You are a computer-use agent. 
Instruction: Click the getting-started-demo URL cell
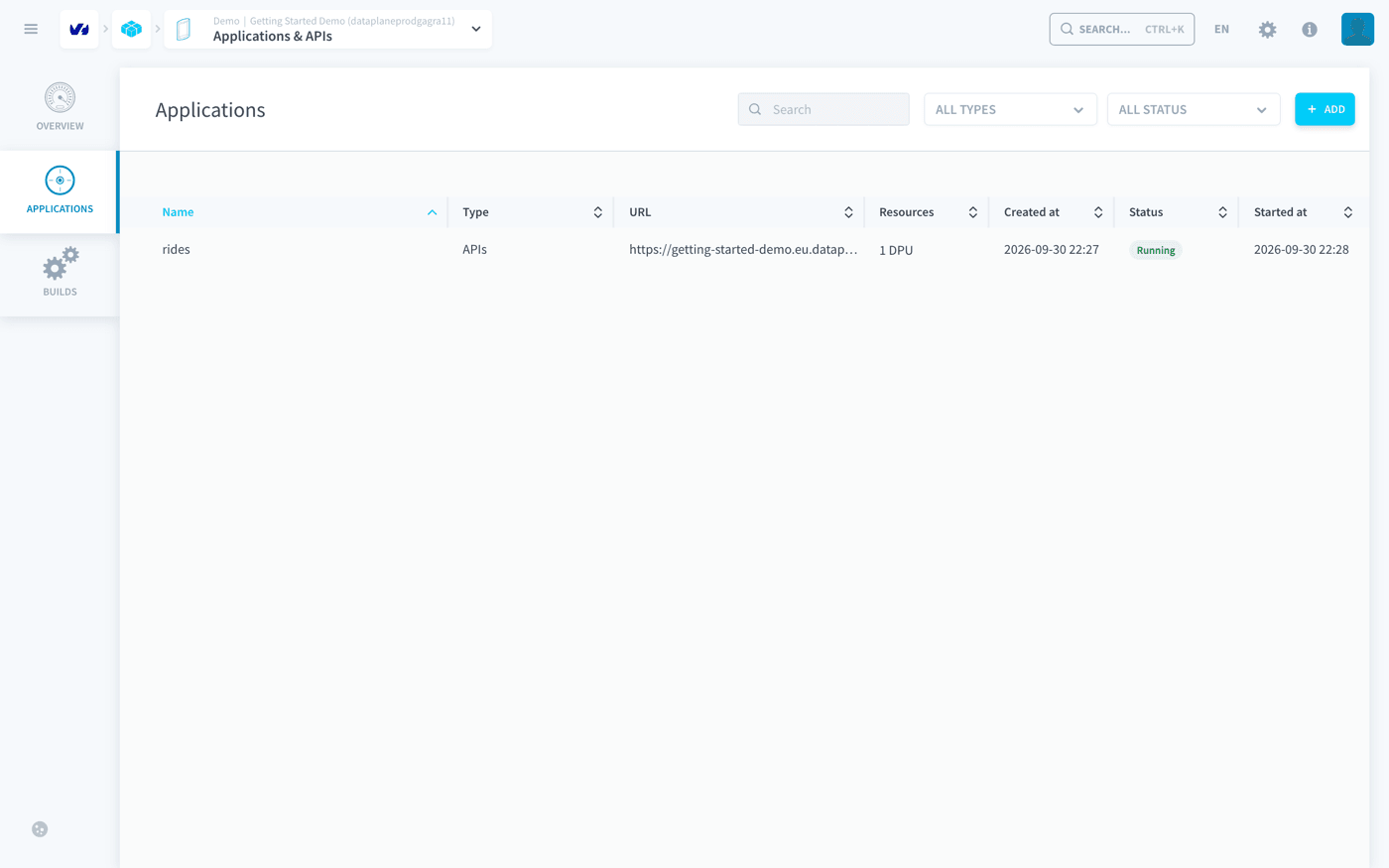pyautogui.click(x=743, y=250)
